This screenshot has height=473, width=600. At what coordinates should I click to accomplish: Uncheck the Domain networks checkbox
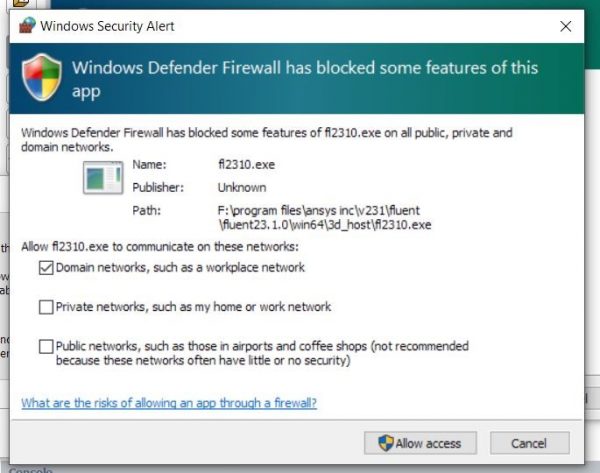pyautogui.click(x=46, y=267)
